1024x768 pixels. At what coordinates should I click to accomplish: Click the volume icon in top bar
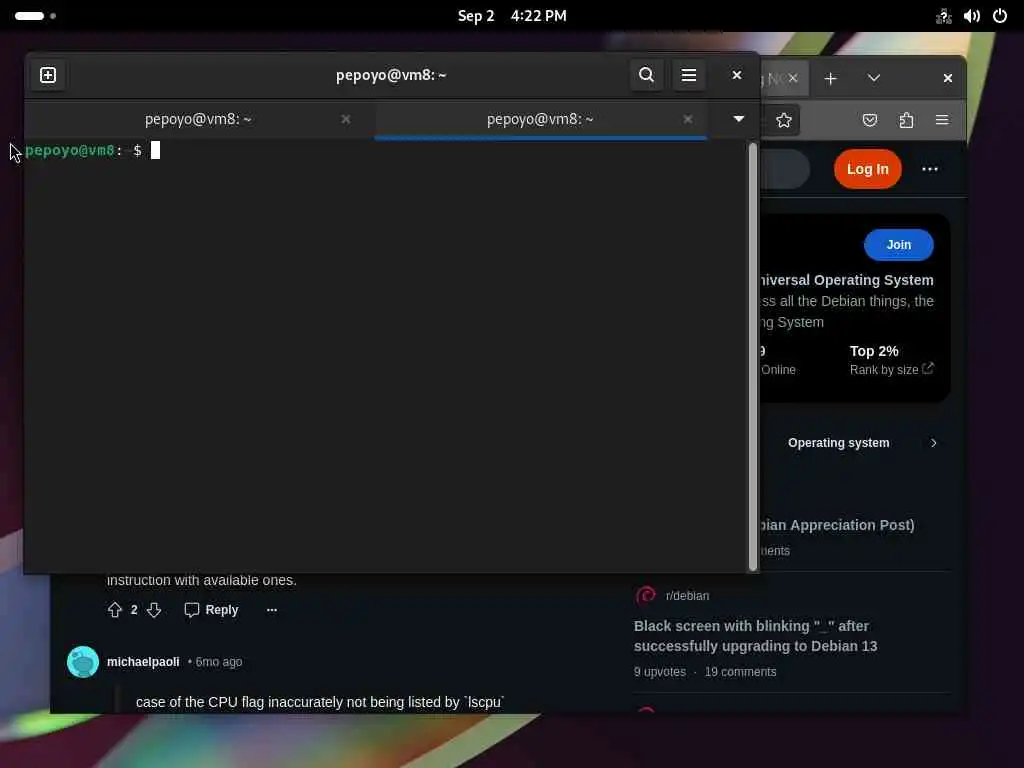(x=972, y=16)
